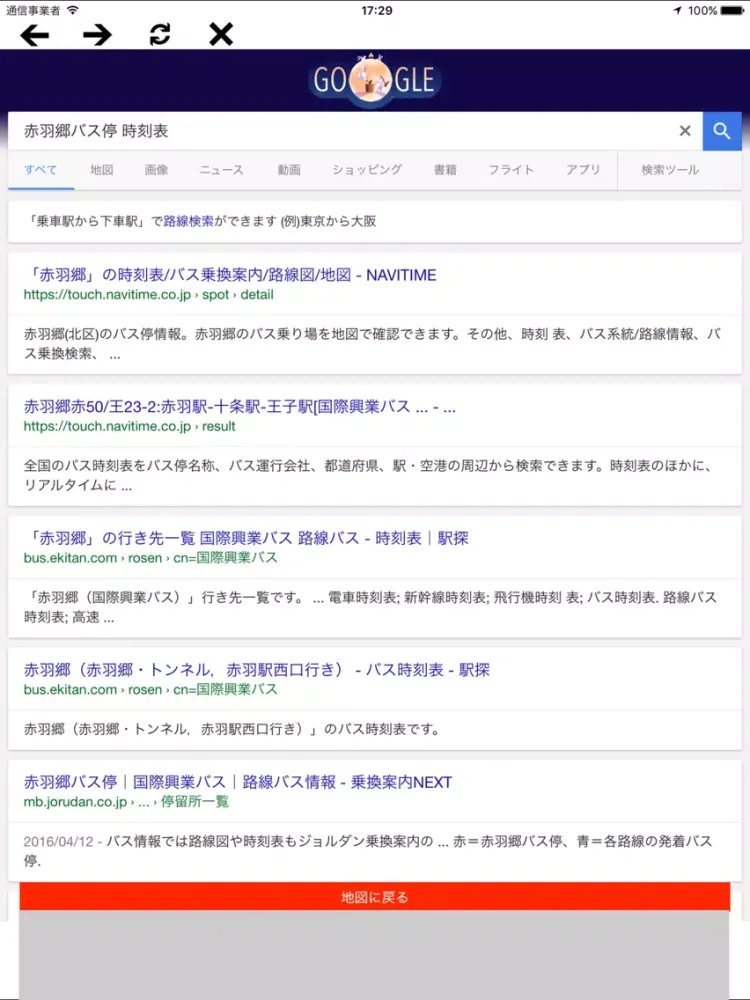Open the ニュース results tab

click(221, 170)
